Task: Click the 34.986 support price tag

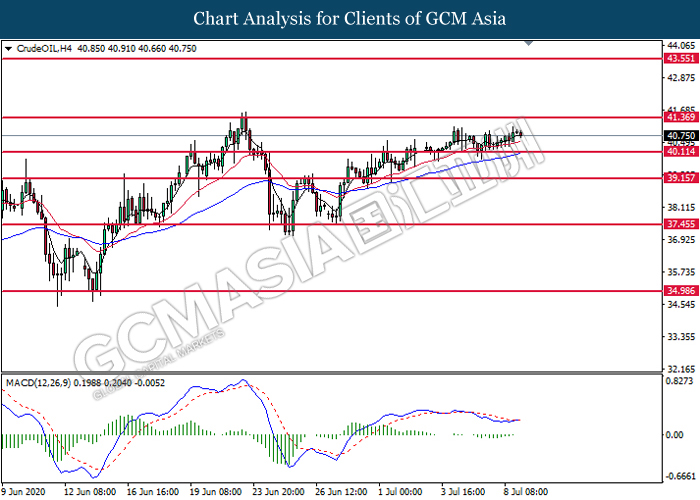Action: [x=680, y=291]
